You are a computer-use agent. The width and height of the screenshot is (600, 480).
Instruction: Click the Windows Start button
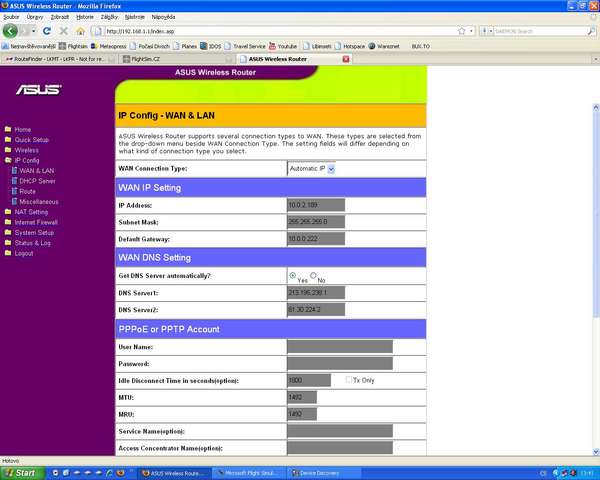[x=23, y=473]
